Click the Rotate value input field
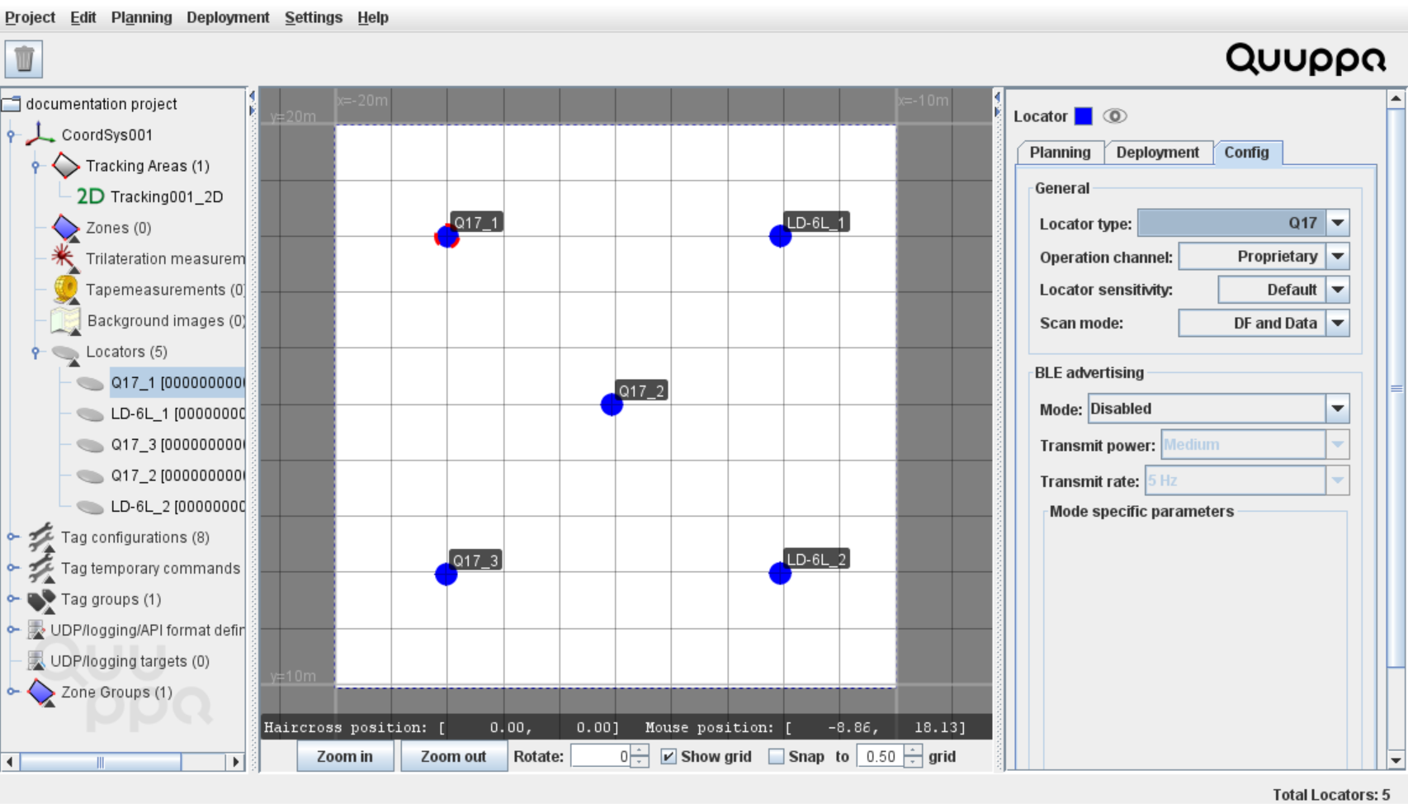The width and height of the screenshot is (1408, 804). 600,756
